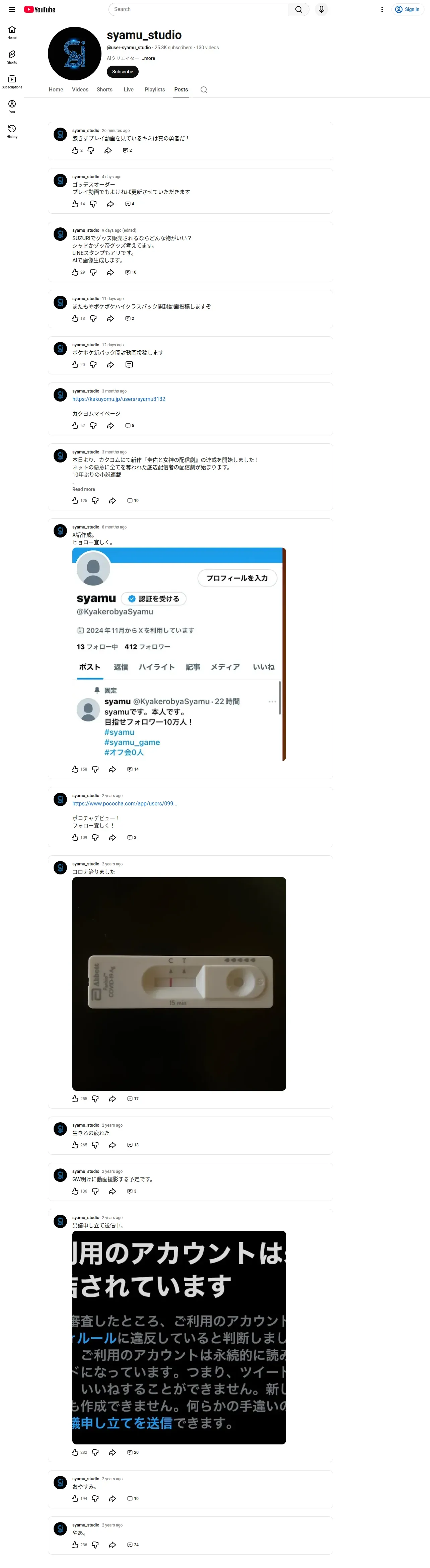Search within the channel using magnifier icon
Image resolution: width=430 pixels, height=1568 pixels.
(204, 89)
